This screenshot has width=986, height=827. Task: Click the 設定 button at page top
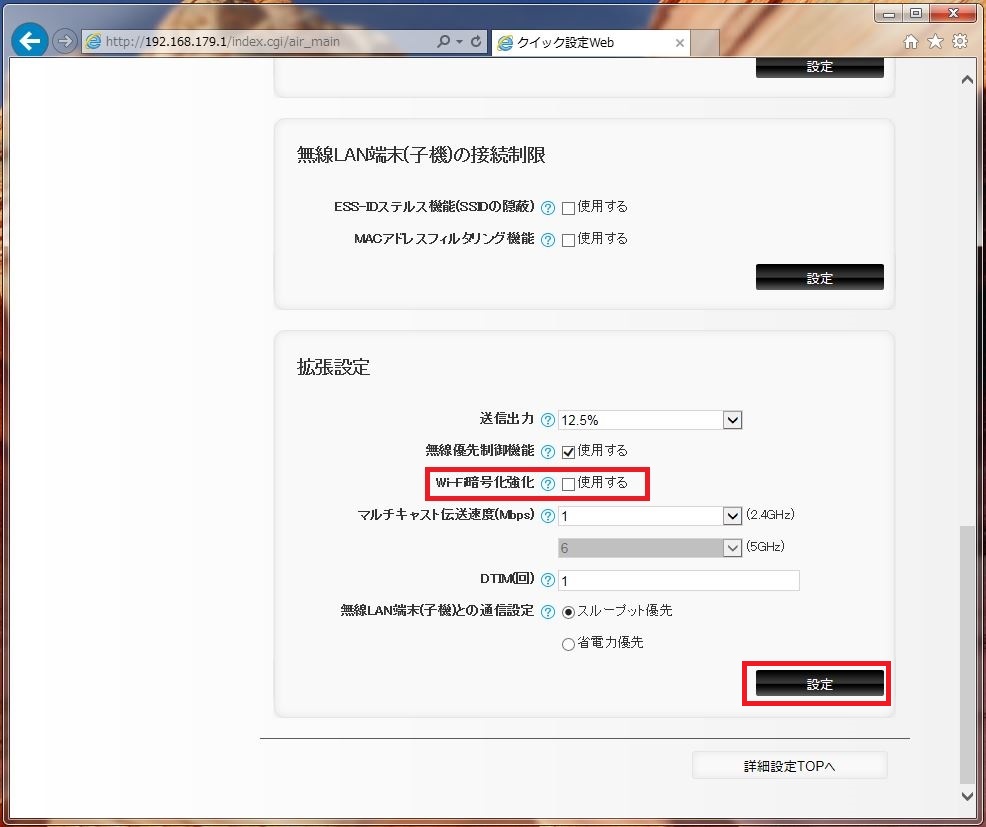819,67
